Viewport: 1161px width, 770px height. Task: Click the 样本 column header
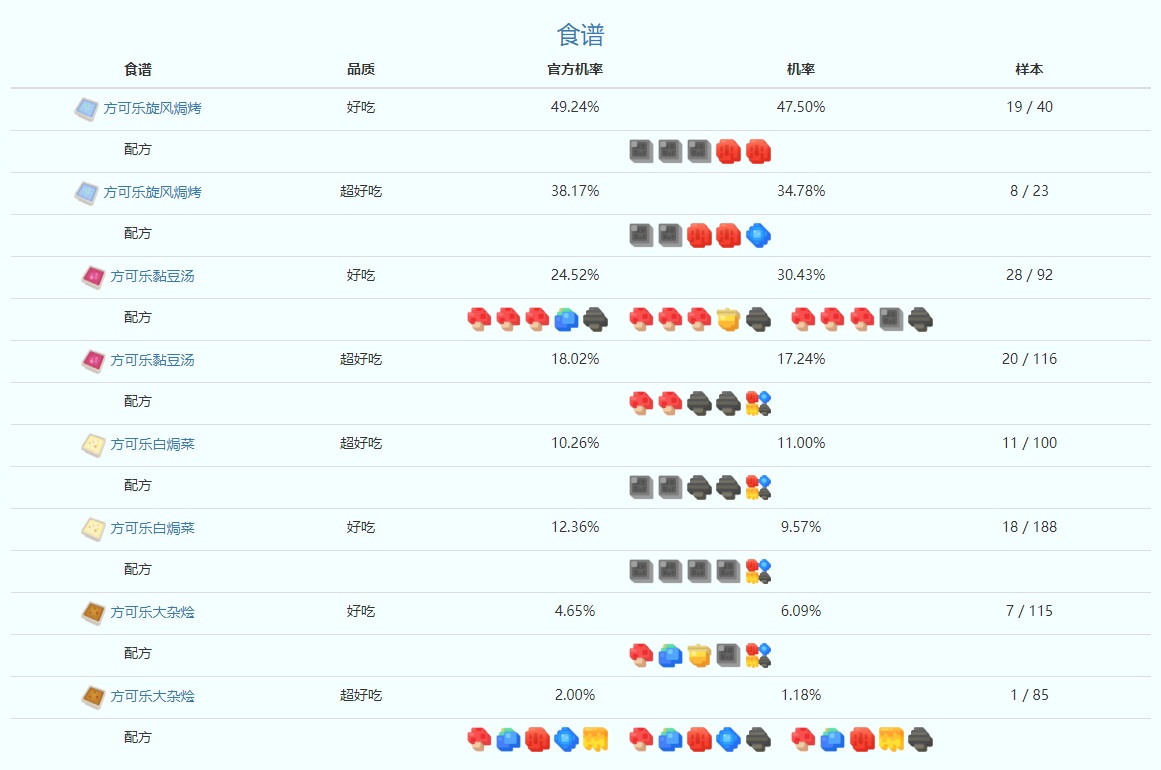(x=1029, y=70)
